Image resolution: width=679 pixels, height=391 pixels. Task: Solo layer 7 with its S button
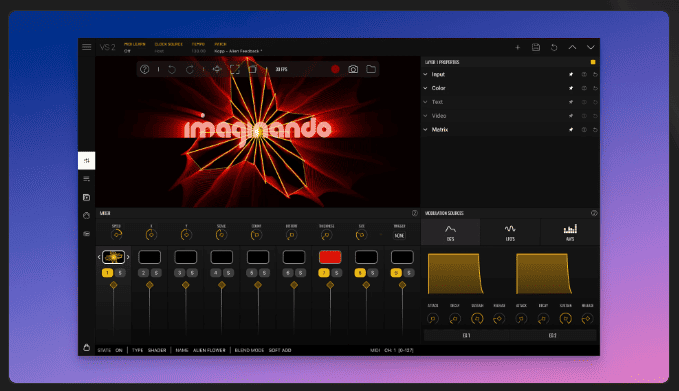click(x=336, y=273)
